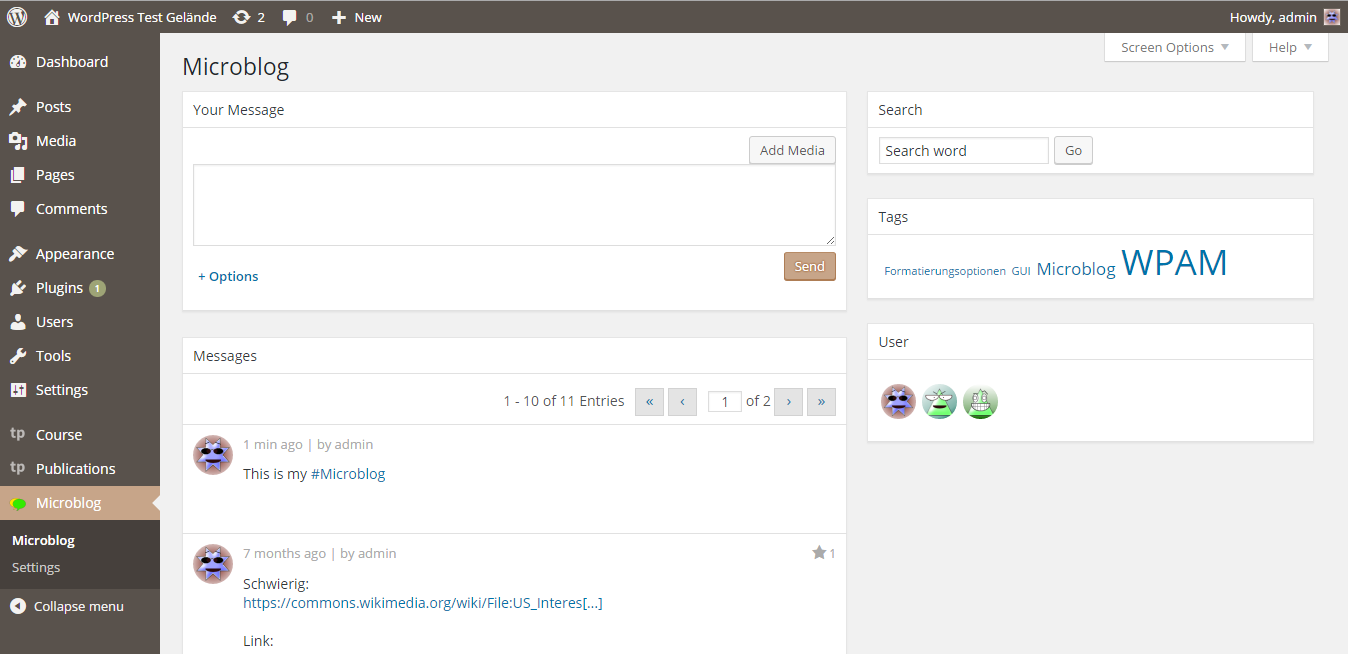Click the Microblog tag in the Tags box
This screenshot has width=1348, height=654.
pyautogui.click(x=1076, y=269)
